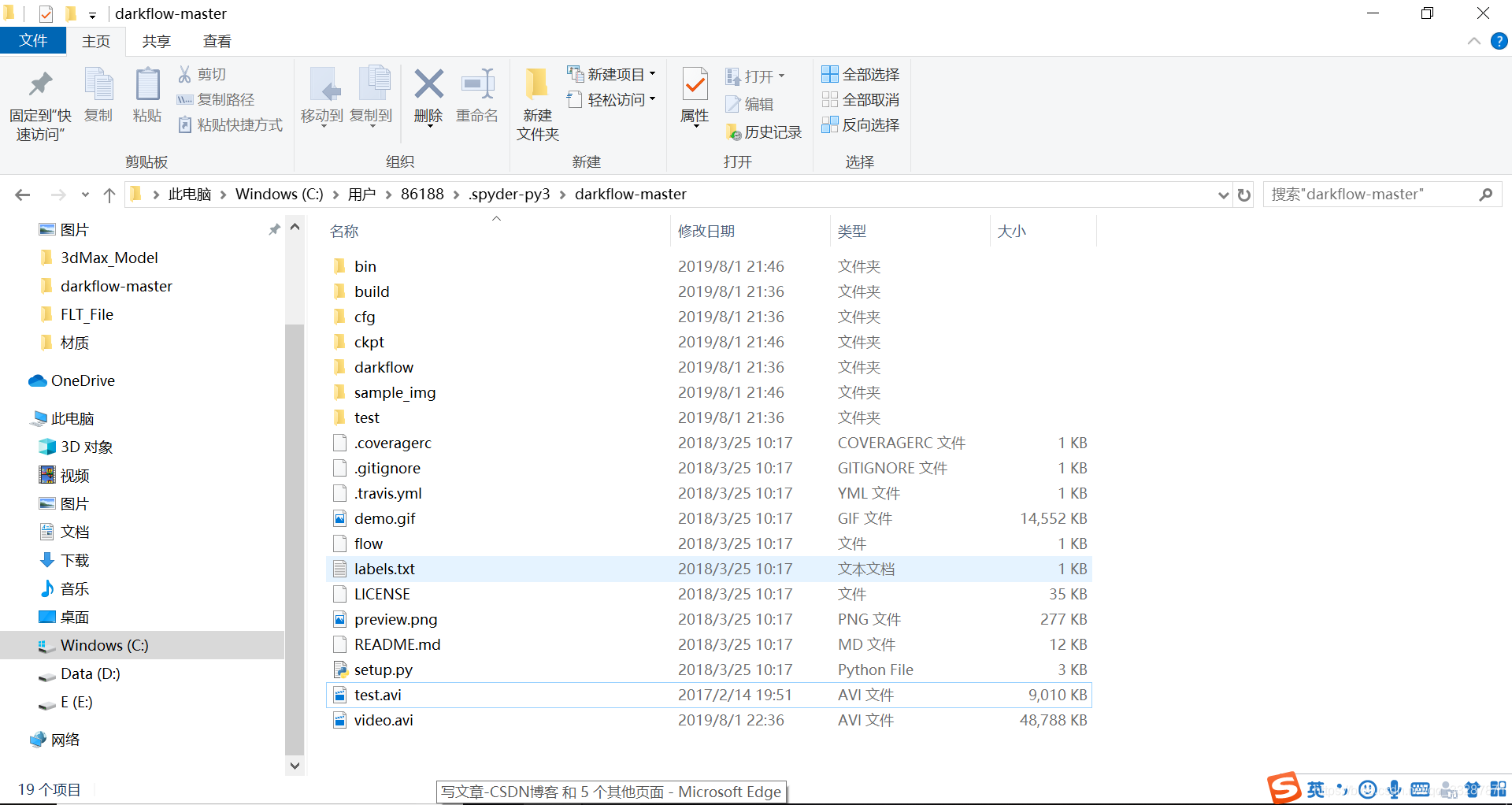
Task: Click Select all (全部选择)
Action: (861, 74)
